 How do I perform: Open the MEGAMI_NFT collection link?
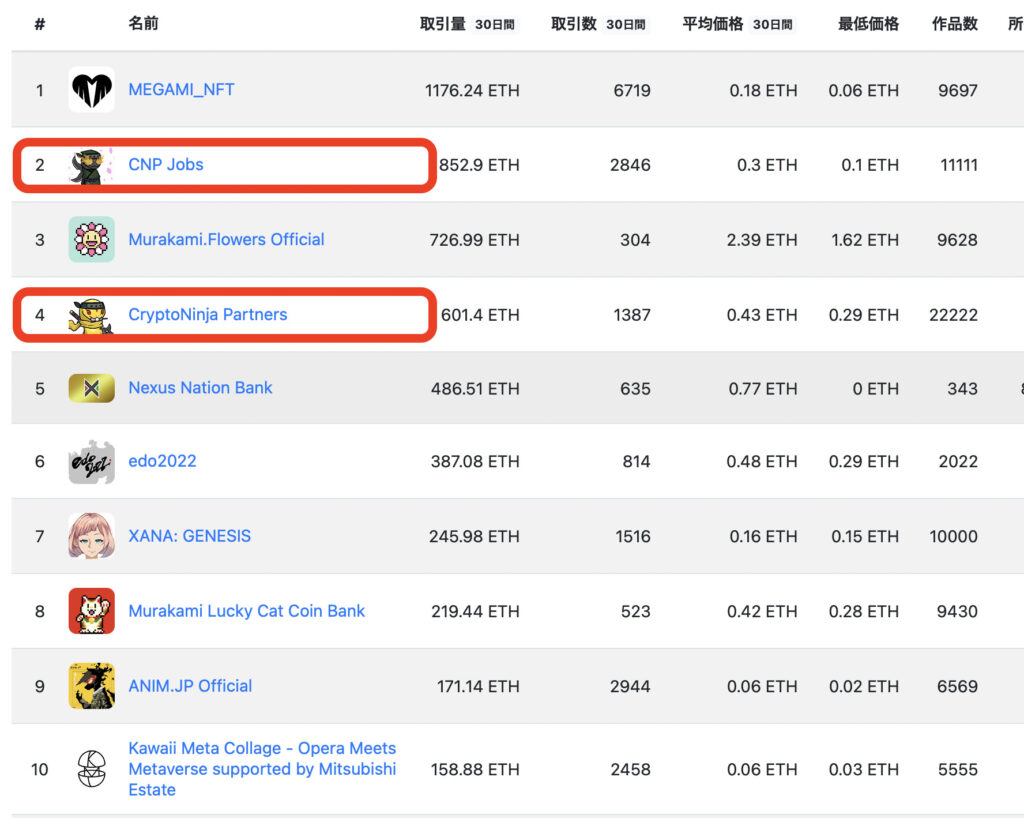(x=181, y=90)
